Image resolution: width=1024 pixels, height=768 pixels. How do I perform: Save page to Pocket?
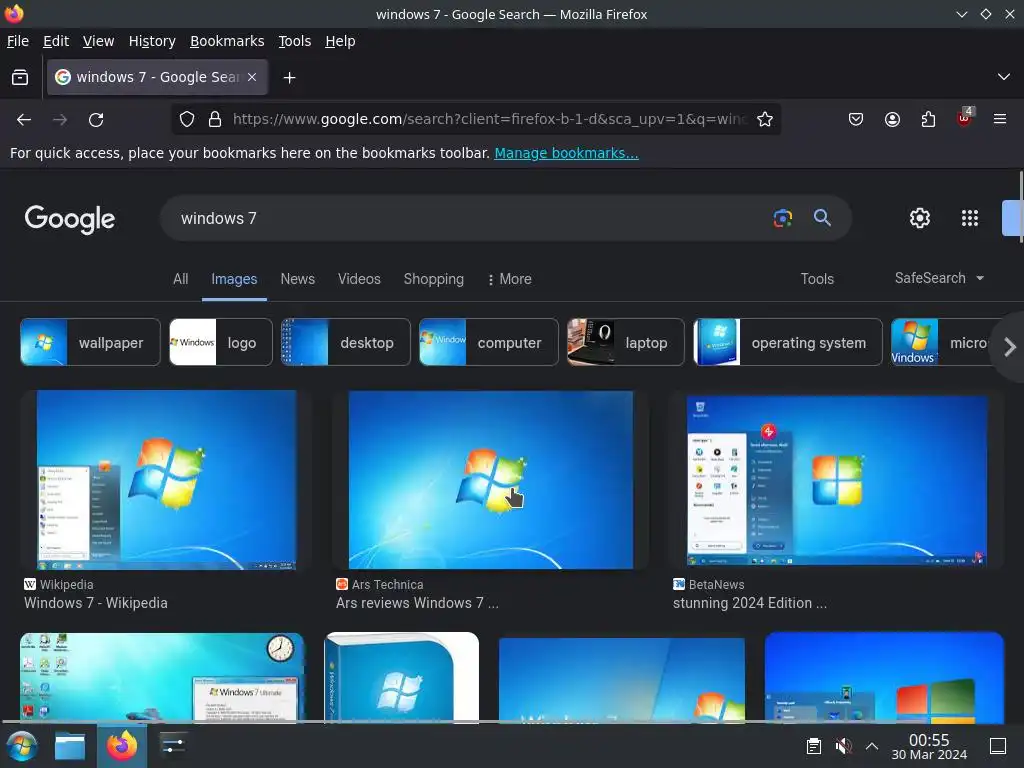click(x=856, y=120)
